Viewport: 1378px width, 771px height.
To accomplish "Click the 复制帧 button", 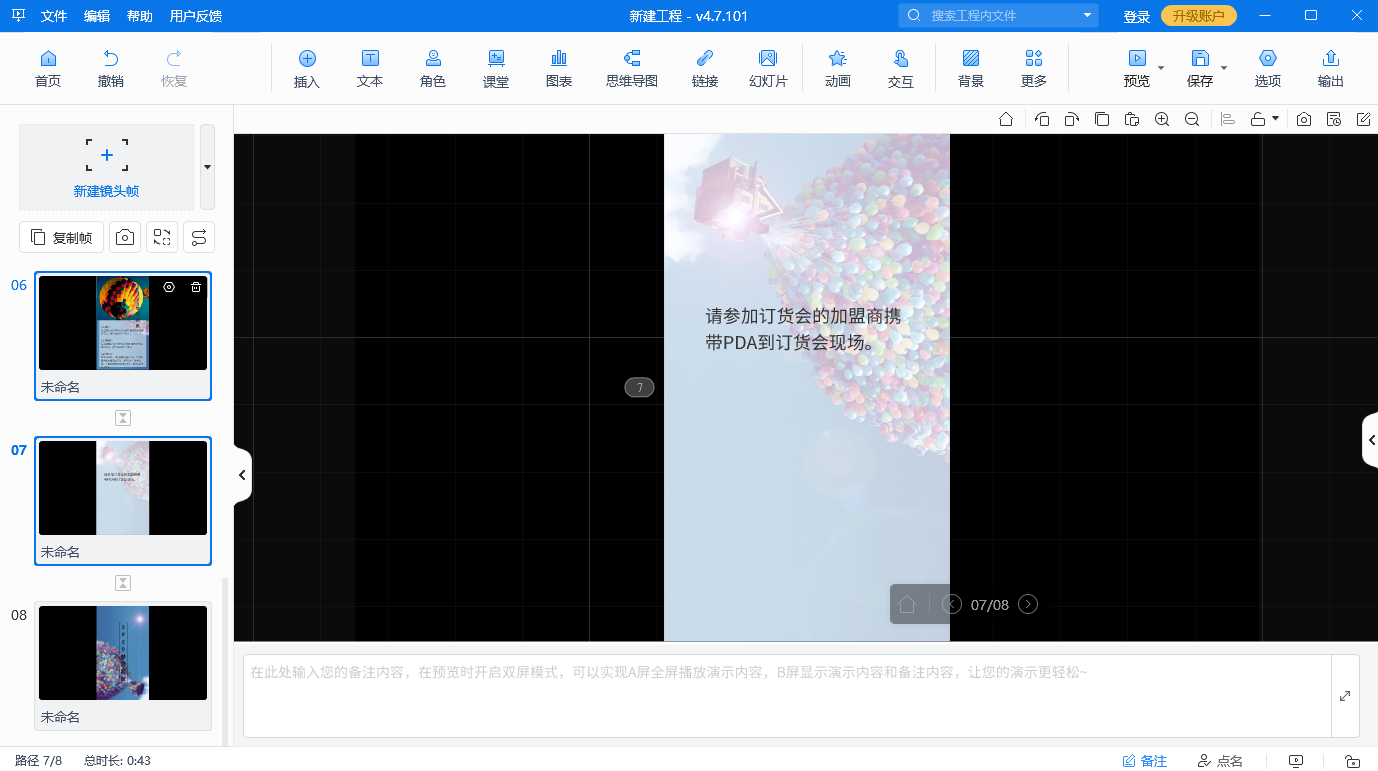I will pyautogui.click(x=61, y=237).
